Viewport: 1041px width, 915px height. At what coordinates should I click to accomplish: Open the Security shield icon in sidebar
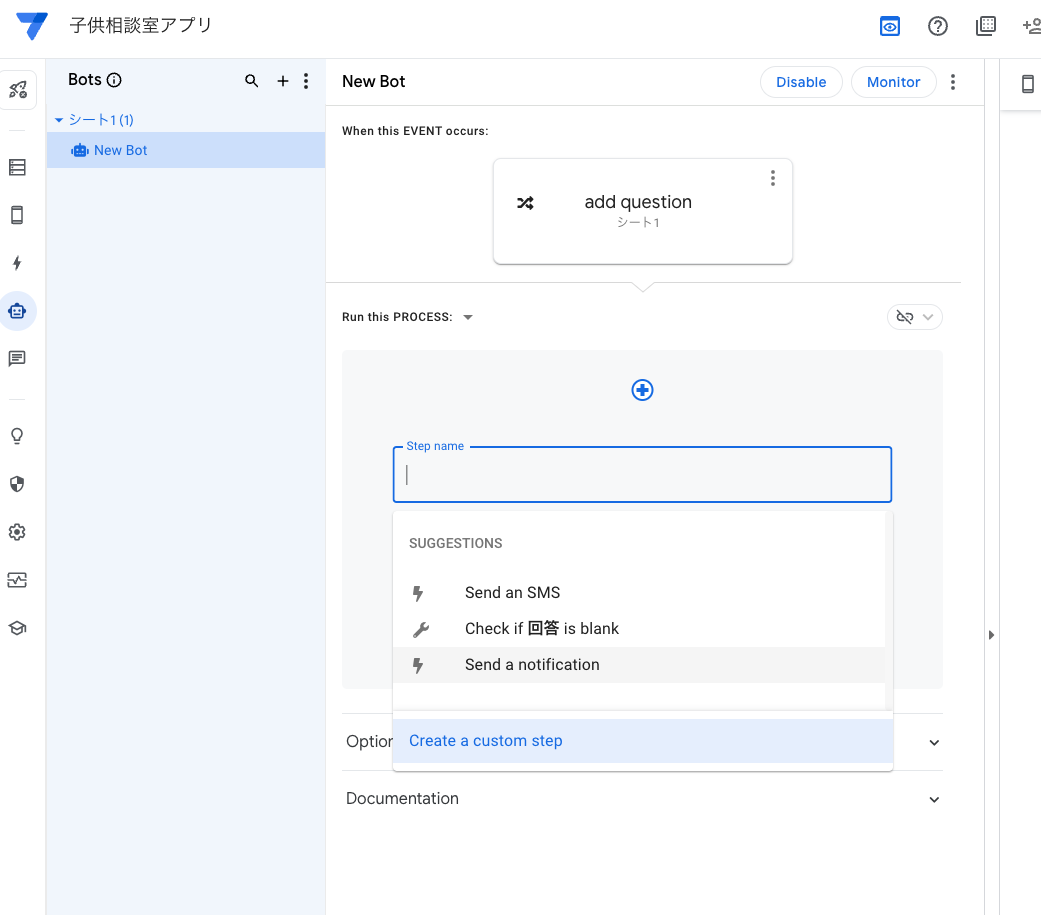tap(17, 484)
